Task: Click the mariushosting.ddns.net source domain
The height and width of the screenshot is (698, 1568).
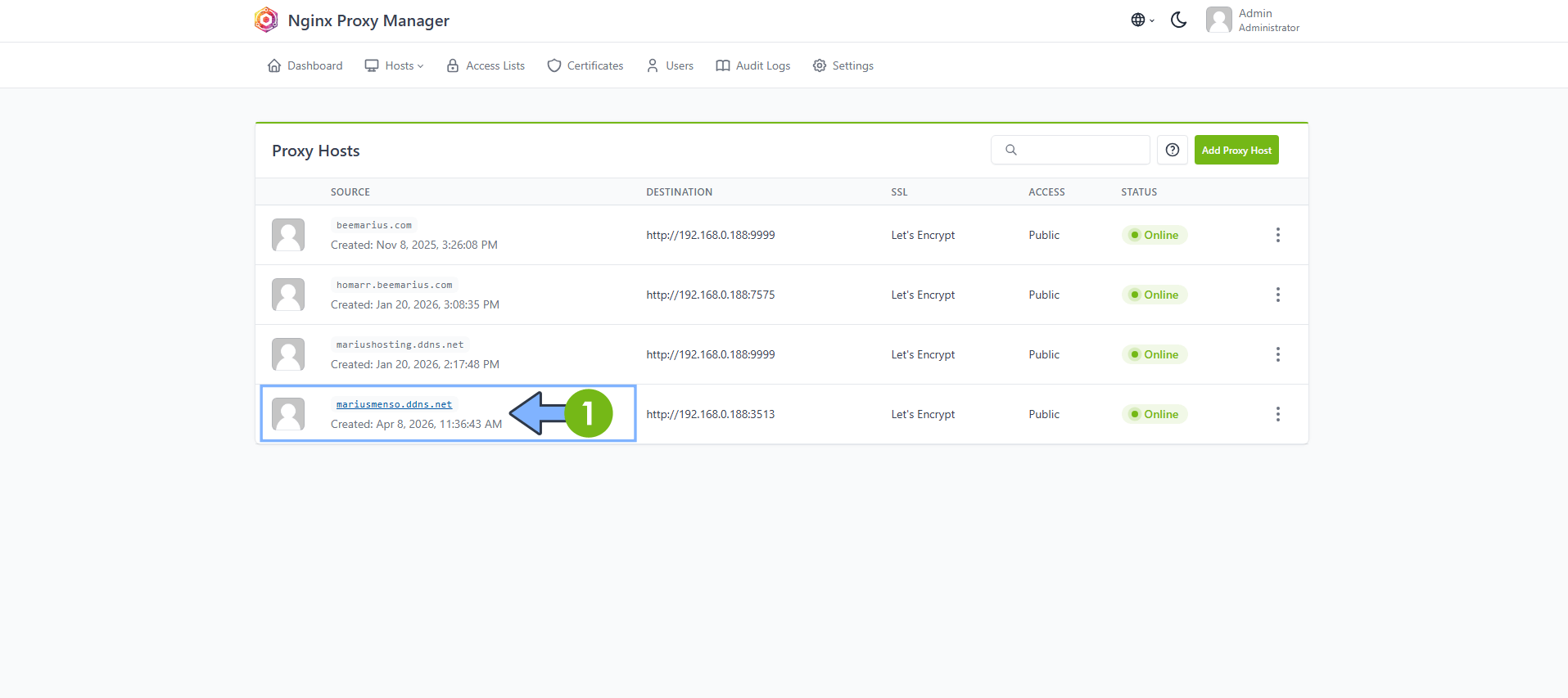Action: click(x=400, y=344)
